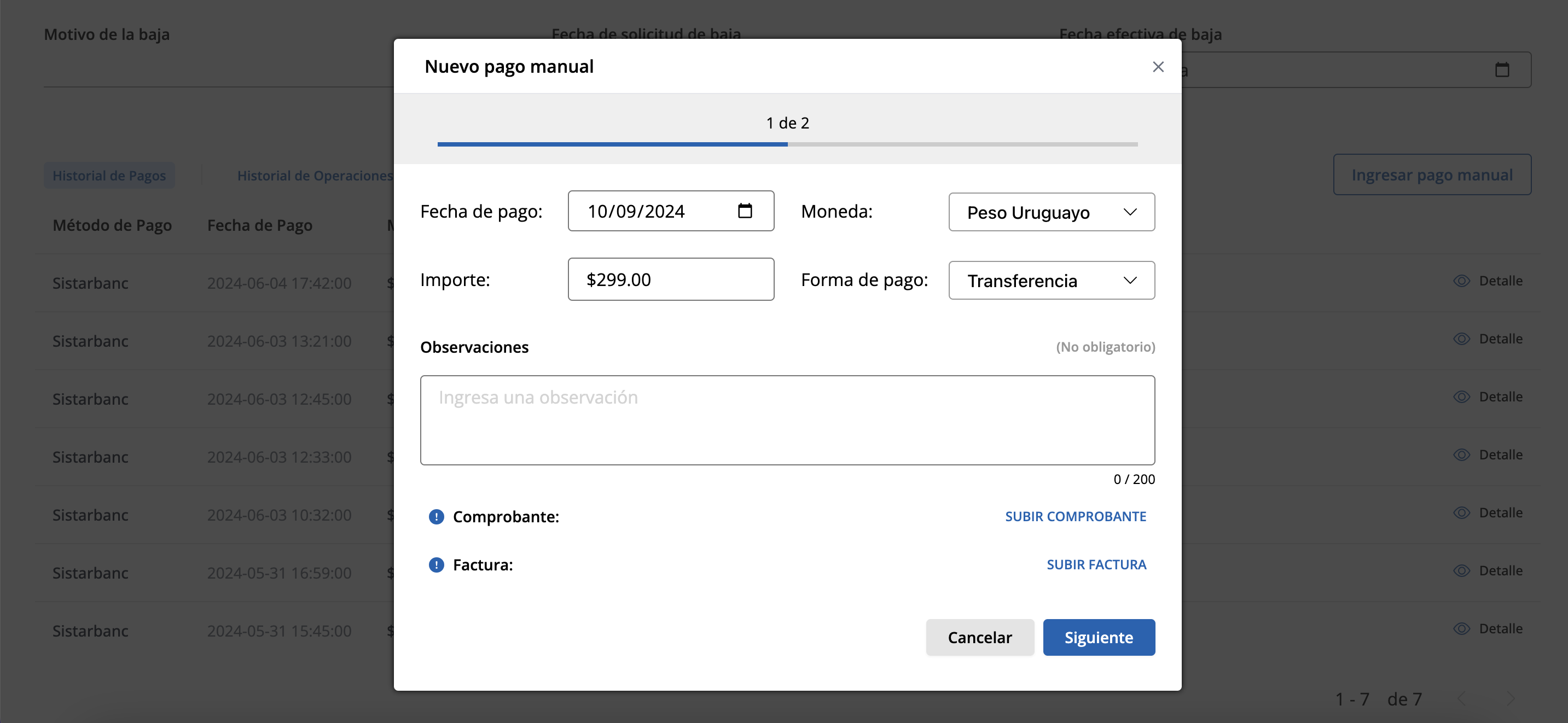Click eye icon for 2024-06-03 10:32:00 payment
The width and height of the screenshot is (1568, 723).
[x=1461, y=512]
